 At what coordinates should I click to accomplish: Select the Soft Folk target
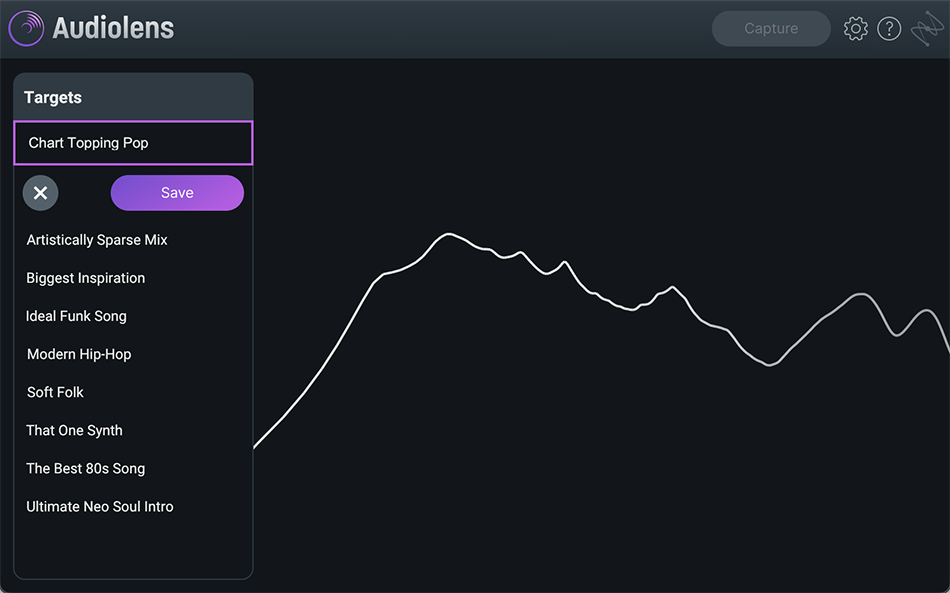pos(55,392)
